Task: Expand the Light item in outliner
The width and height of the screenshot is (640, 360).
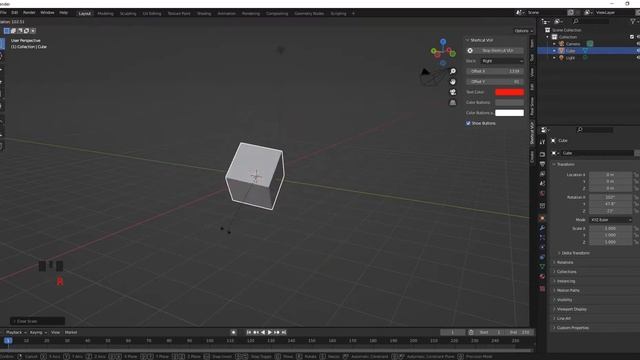Action: click(x=554, y=58)
